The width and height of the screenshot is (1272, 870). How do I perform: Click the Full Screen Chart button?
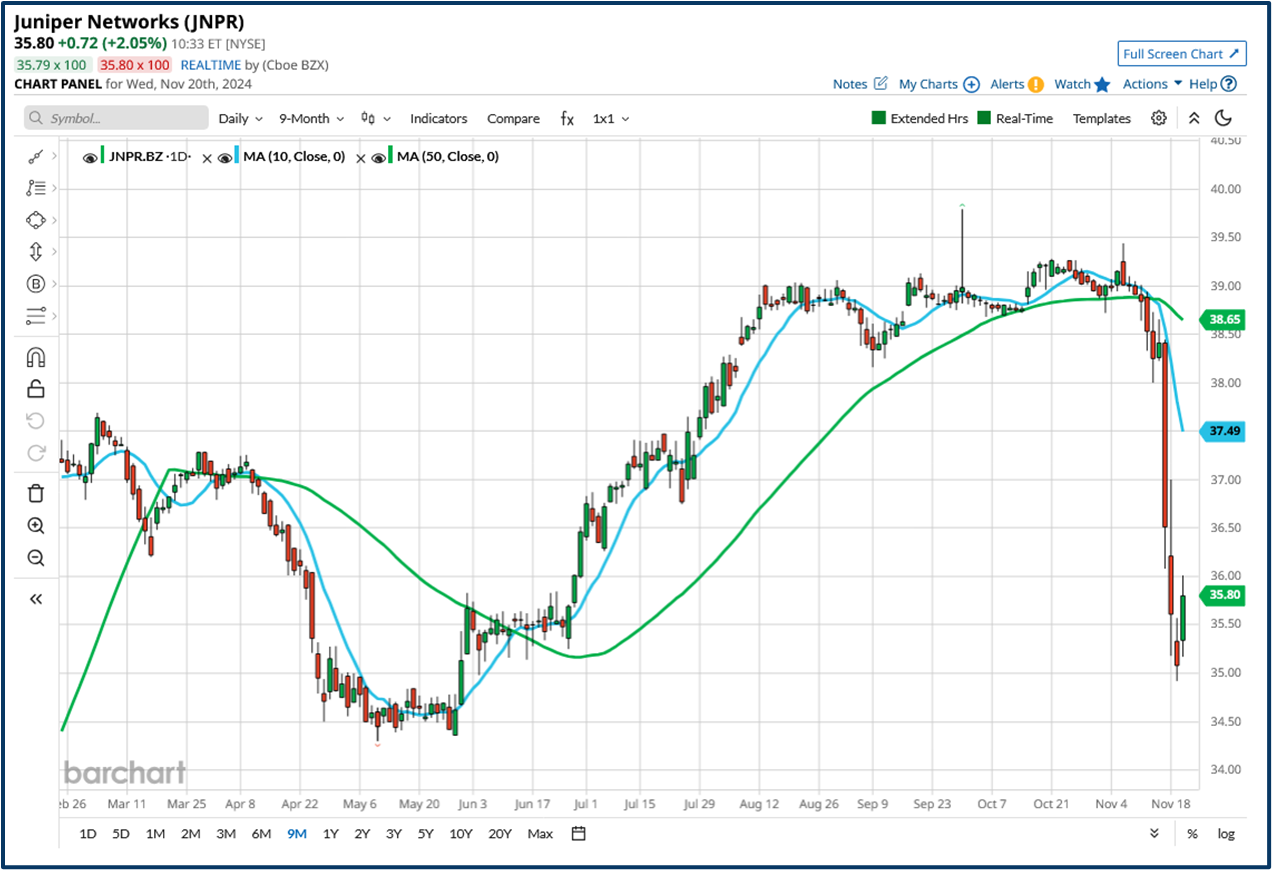1181,53
